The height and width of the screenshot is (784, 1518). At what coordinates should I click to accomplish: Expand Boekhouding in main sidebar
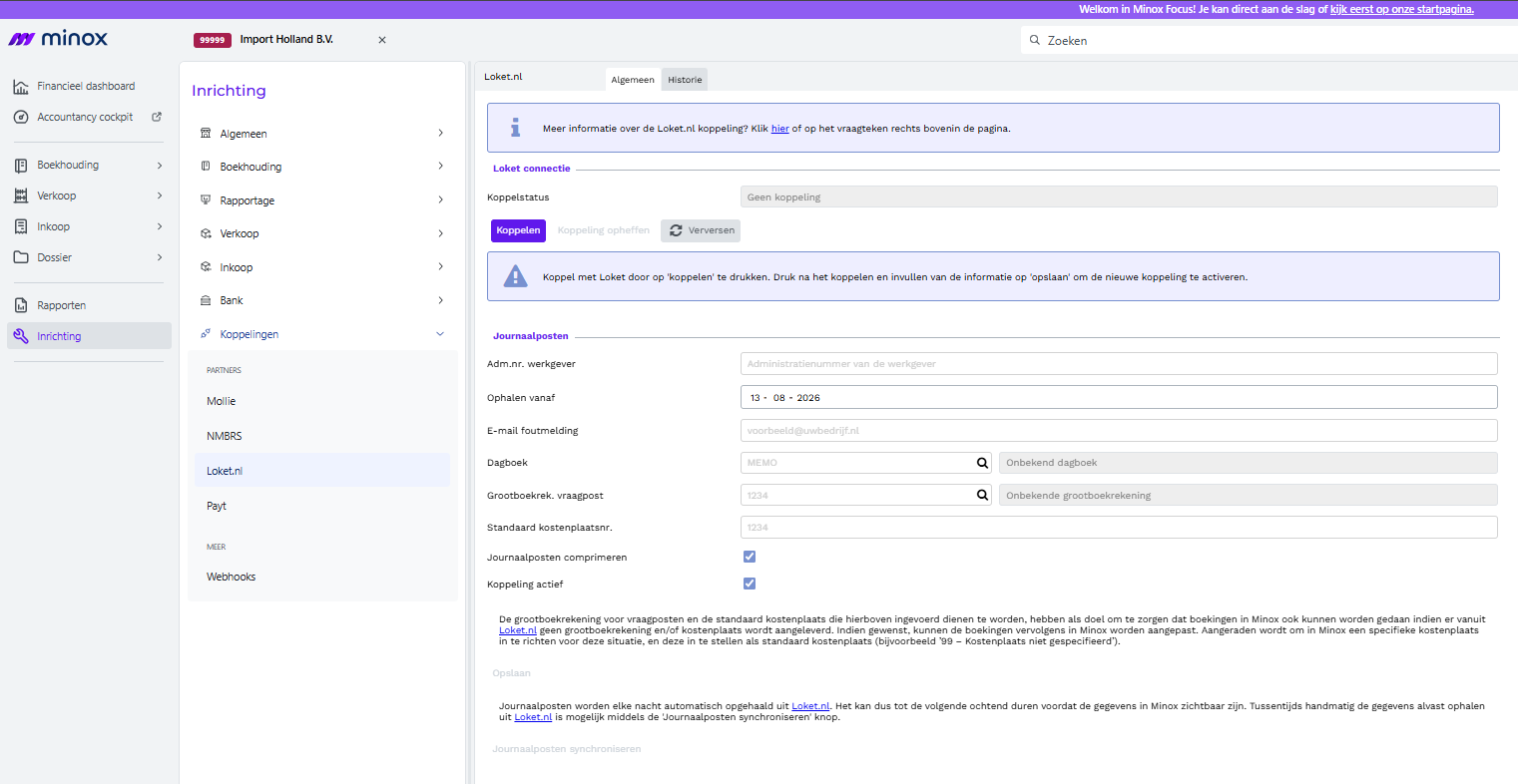pyautogui.click(x=160, y=166)
